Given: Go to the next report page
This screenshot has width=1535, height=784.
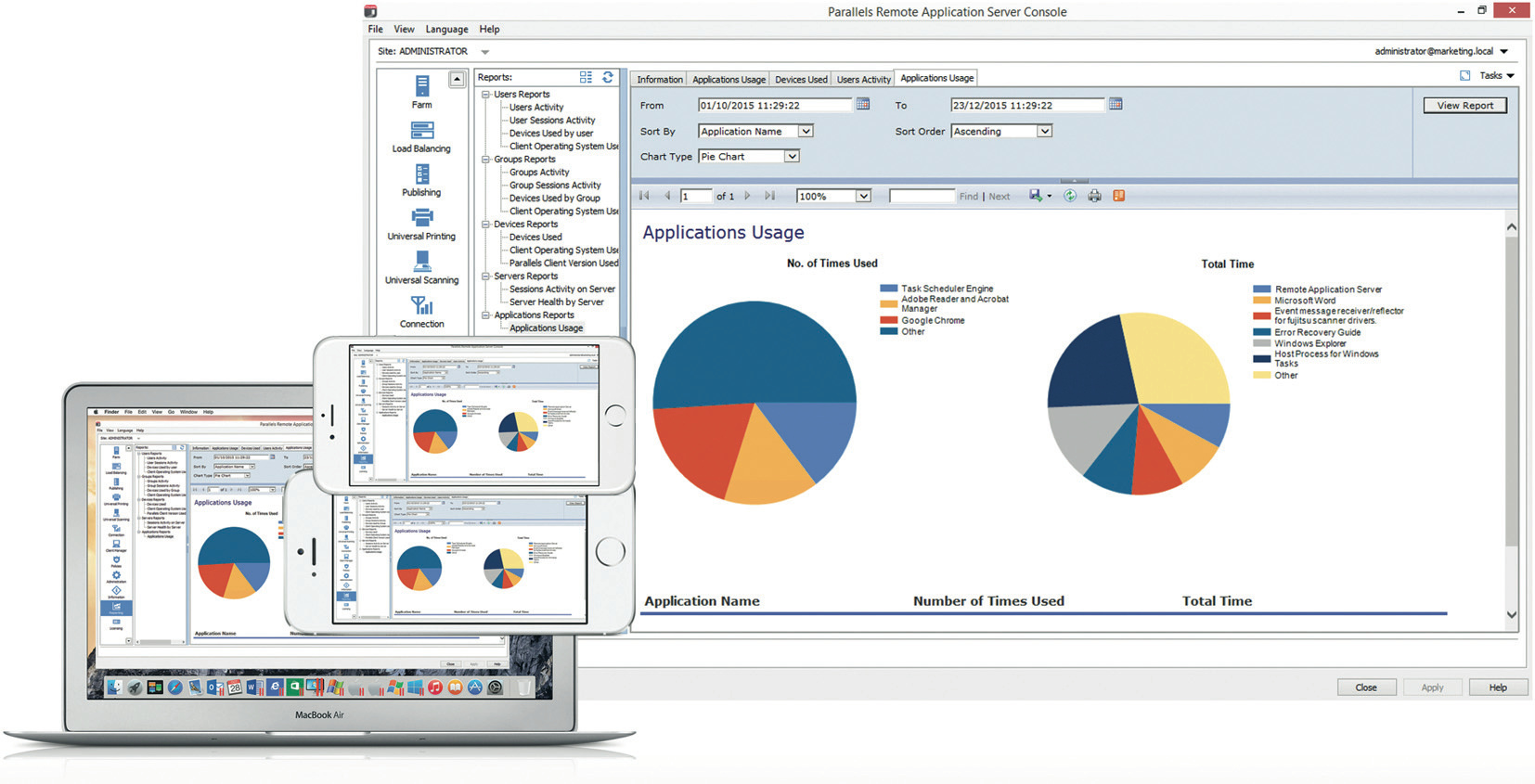Looking at the screenshot, I should pos(747,196).
